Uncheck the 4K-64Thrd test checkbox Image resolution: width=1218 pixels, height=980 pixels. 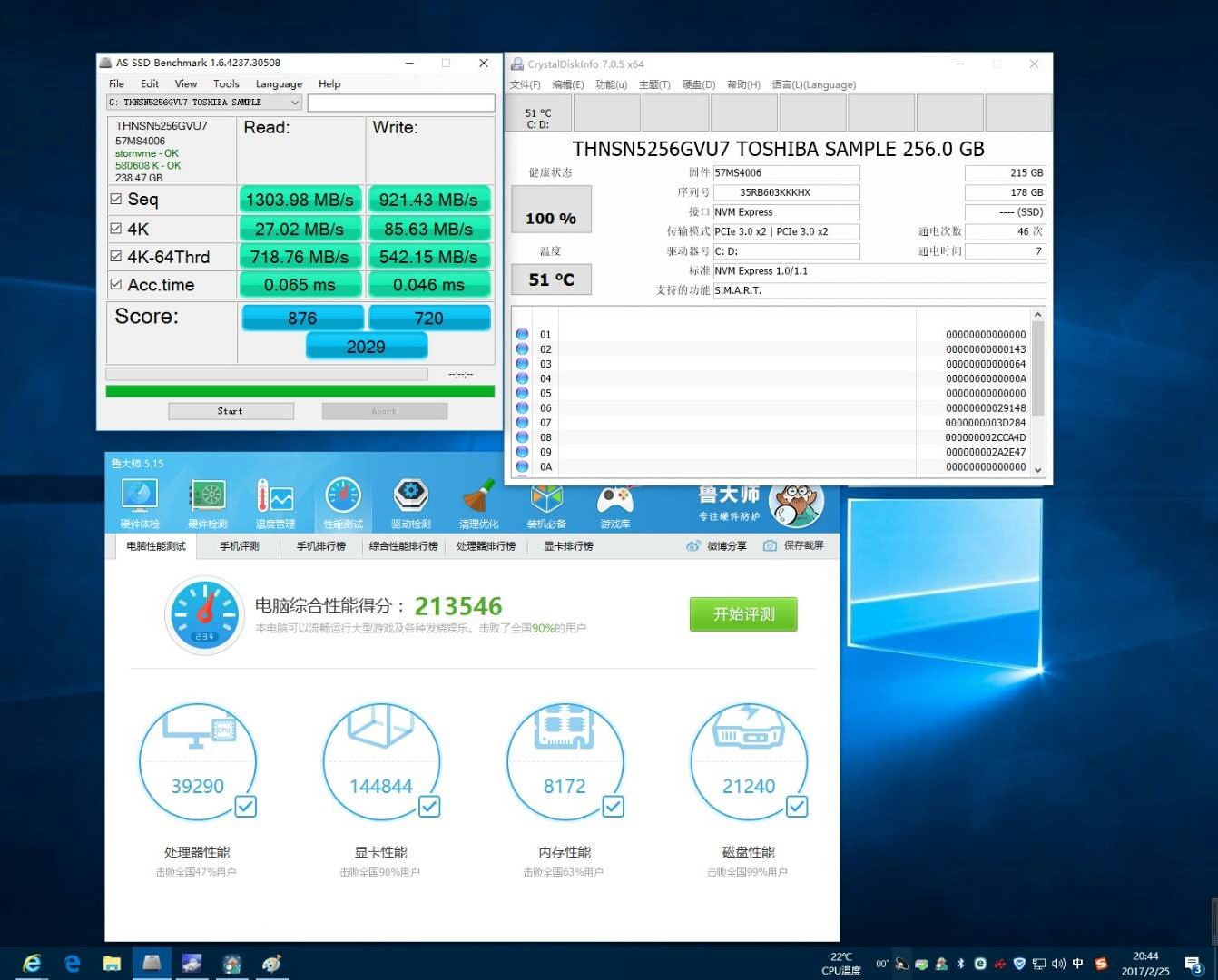point(115,257)
